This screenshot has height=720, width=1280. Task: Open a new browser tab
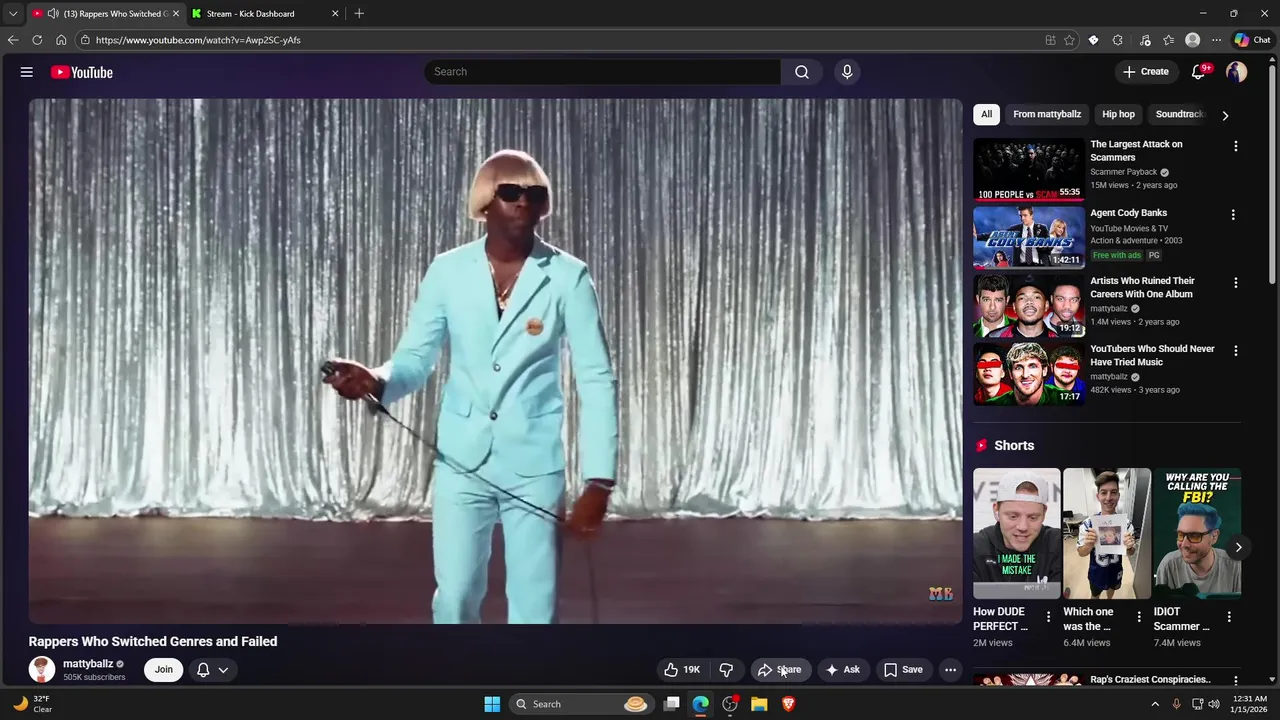359,13
